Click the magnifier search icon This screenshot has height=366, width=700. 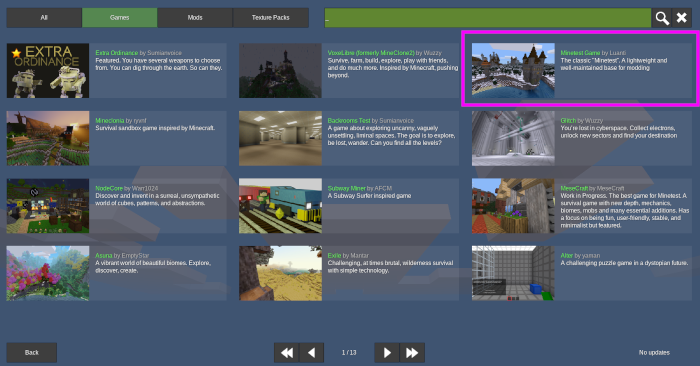pyautogui.click(x=662, y=18)
